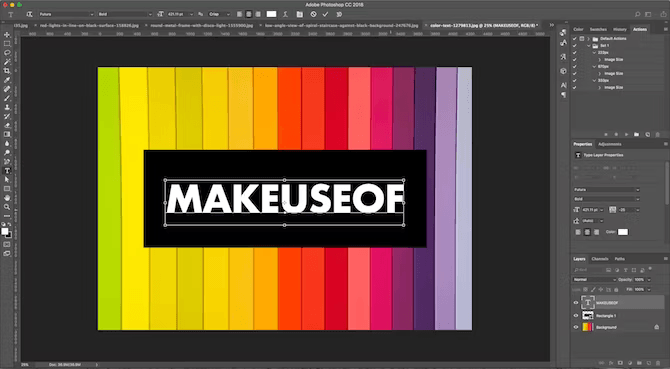Commit text edit with checkmark icon

325,14
